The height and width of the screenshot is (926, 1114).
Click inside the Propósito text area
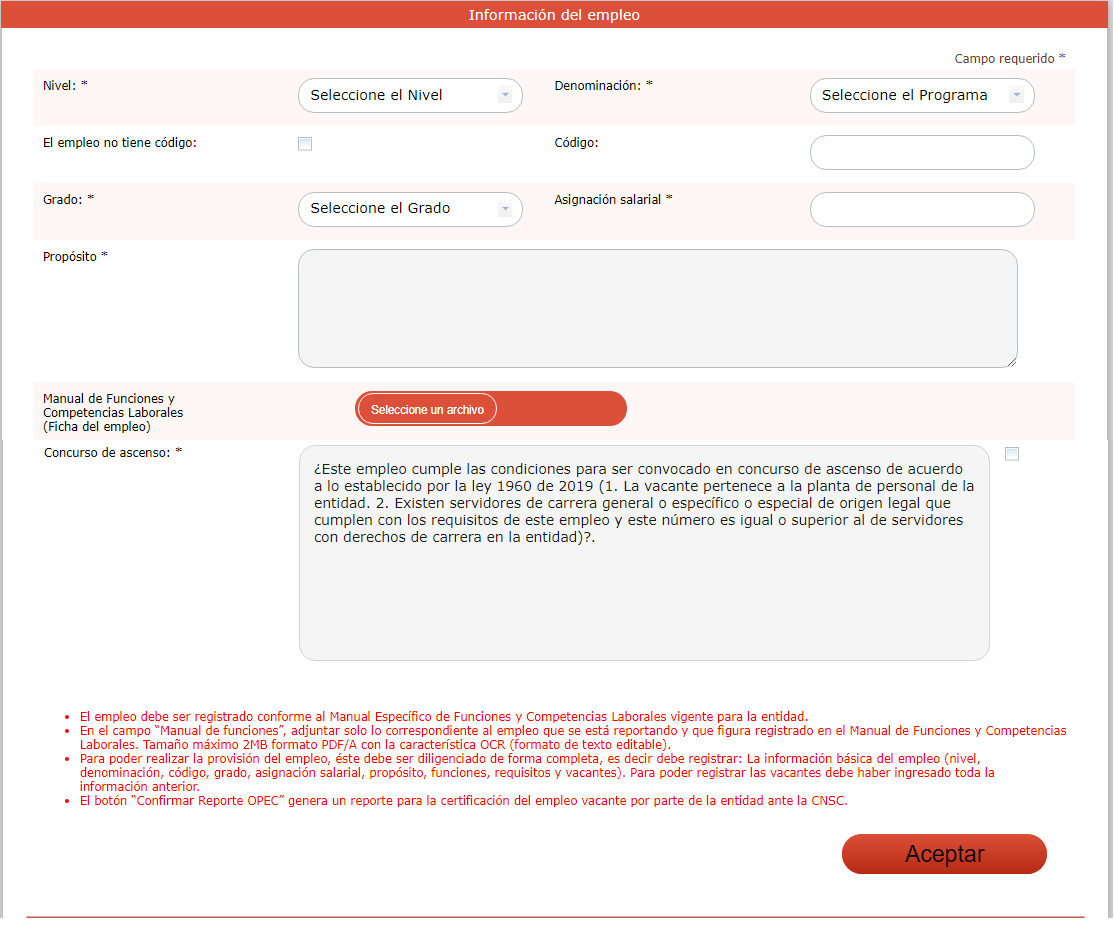657,308
